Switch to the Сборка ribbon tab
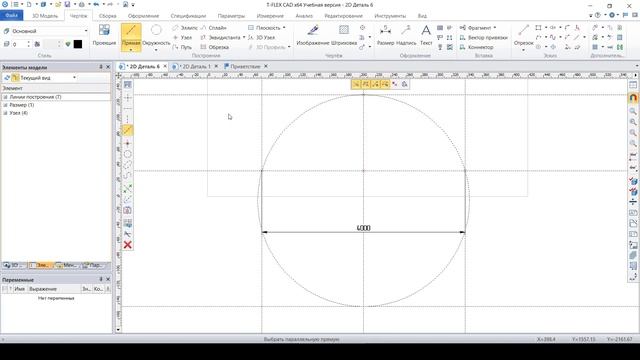The height and width of the screenshot is (360, 640). tap(107, 16)
